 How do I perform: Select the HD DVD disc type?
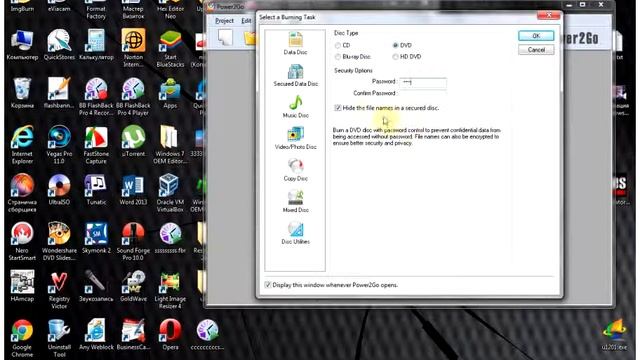pos(395,57)
